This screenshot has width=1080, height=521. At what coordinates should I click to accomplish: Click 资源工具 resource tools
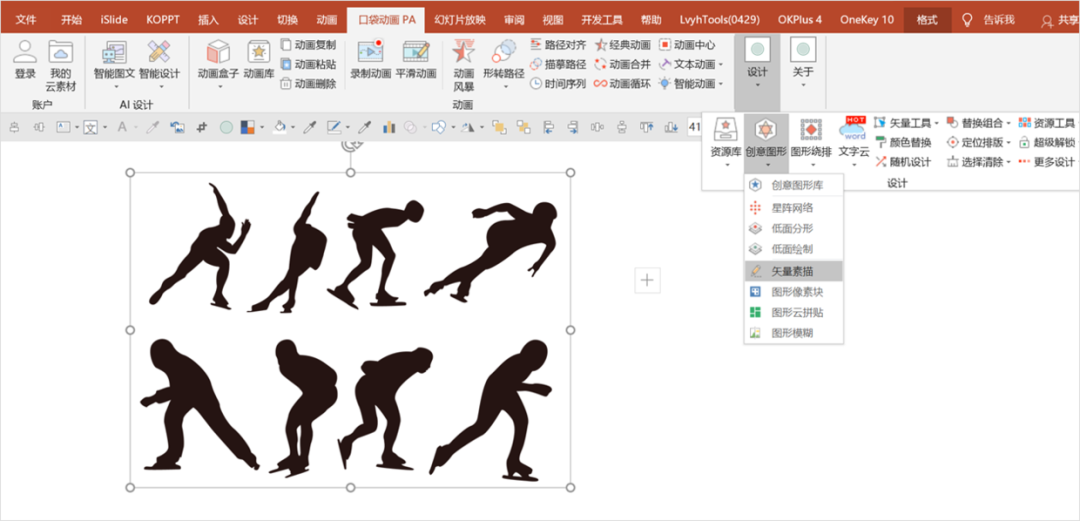(1047, 123)
